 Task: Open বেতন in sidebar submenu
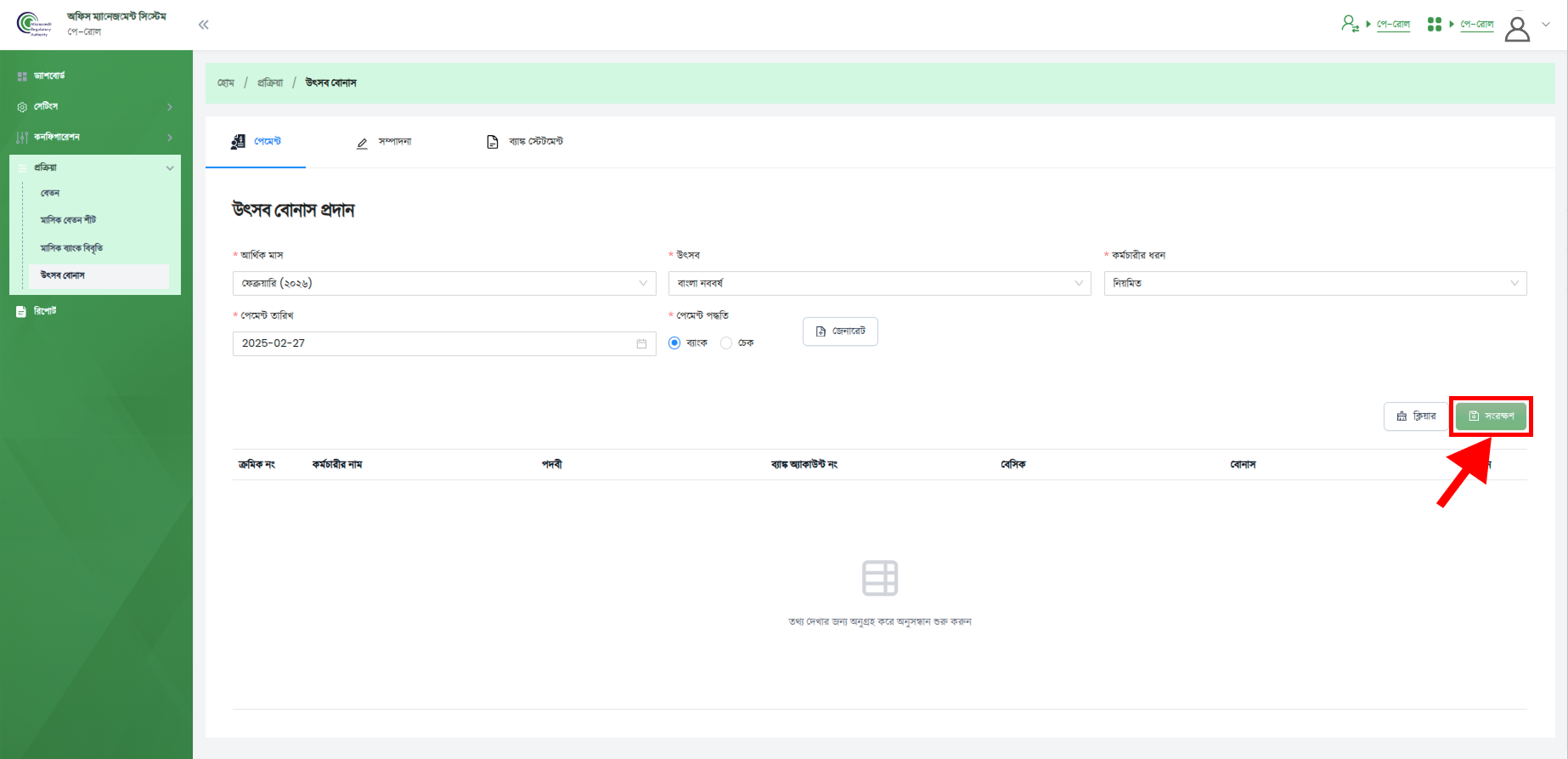pos(50,193)
